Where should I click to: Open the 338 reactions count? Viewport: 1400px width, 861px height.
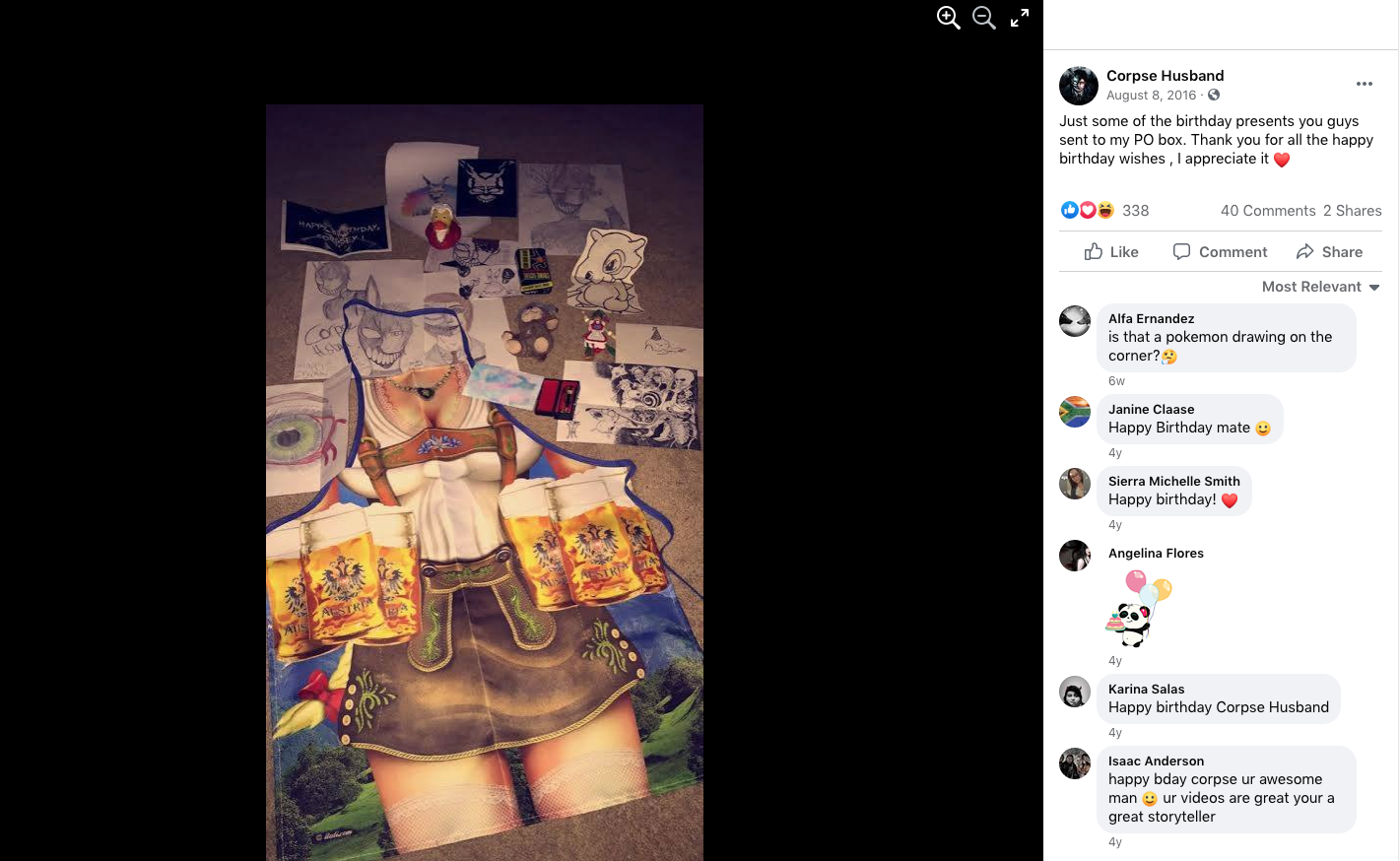1135,211
